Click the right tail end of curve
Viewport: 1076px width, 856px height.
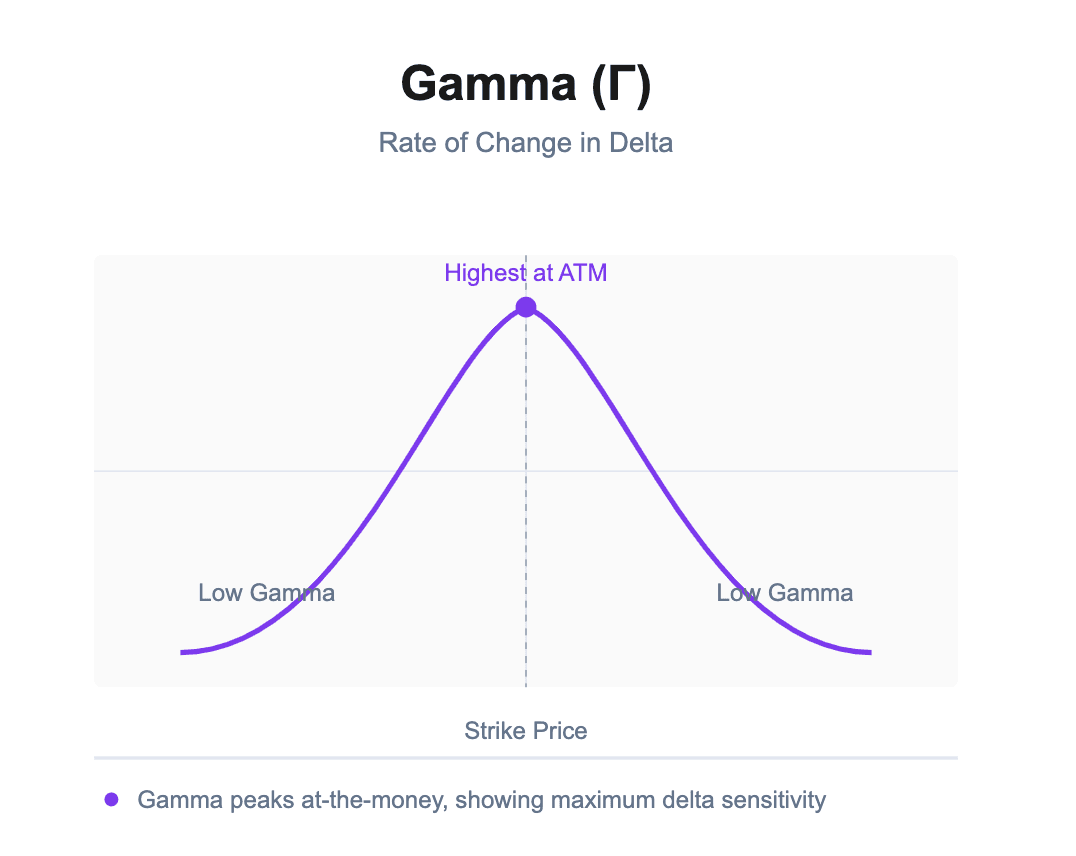pyautogui.click(x=869, y=652)
